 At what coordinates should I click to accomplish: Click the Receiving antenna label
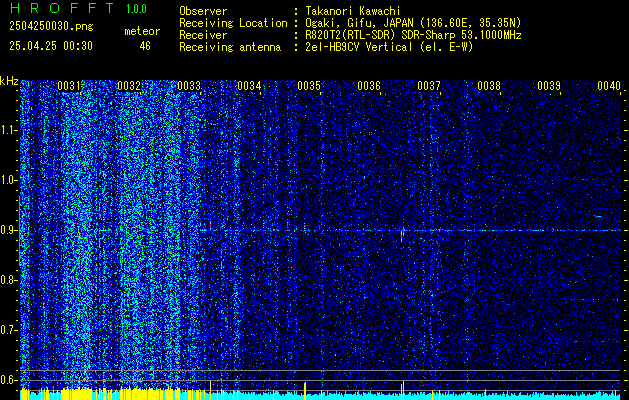tap(230, 47)
